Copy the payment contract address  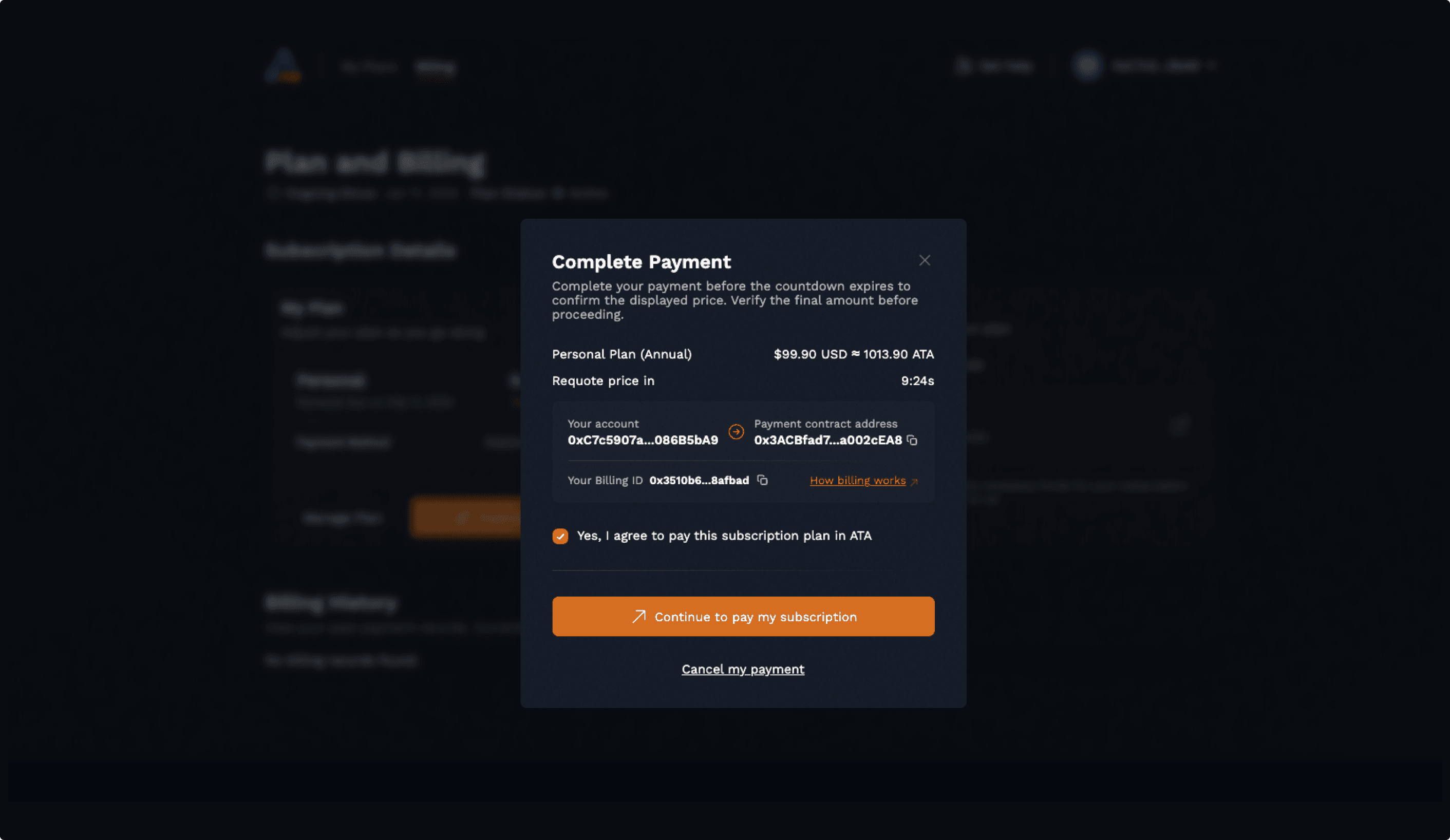(x=913, y=441)
